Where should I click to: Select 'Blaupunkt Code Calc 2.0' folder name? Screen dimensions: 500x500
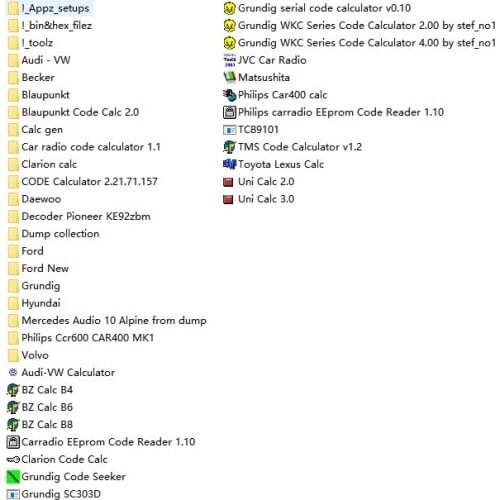tap(80, 112)
